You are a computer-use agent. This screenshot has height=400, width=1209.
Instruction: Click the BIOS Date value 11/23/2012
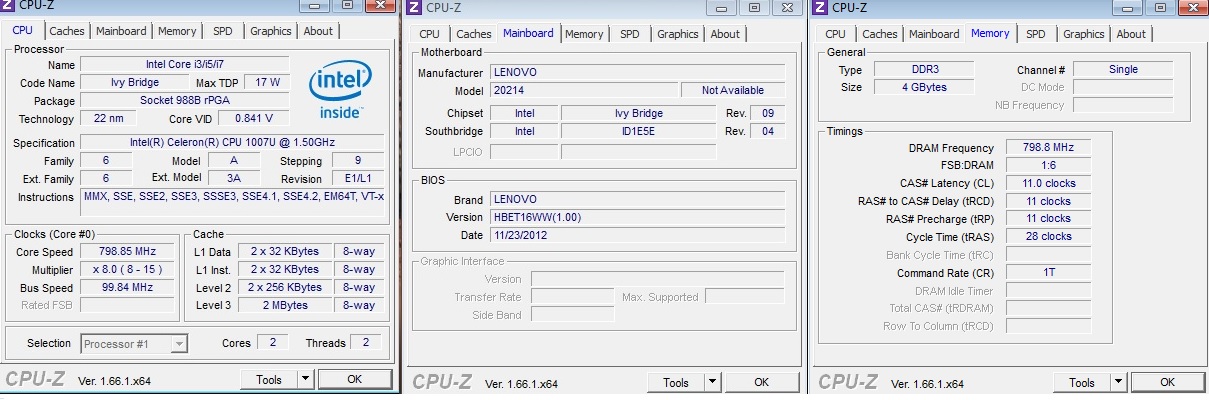coord(638,235)
